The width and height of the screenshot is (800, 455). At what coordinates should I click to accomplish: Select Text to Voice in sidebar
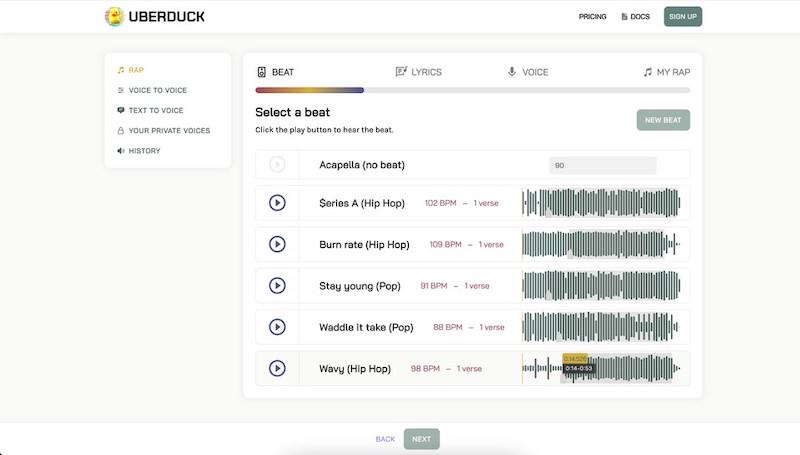pyautogui.click(x=155, y=110)
